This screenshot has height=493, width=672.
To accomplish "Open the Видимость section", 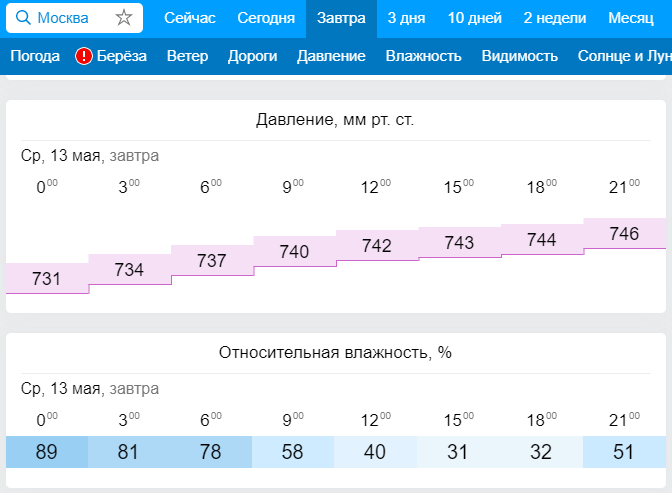I will pos(519,56).
